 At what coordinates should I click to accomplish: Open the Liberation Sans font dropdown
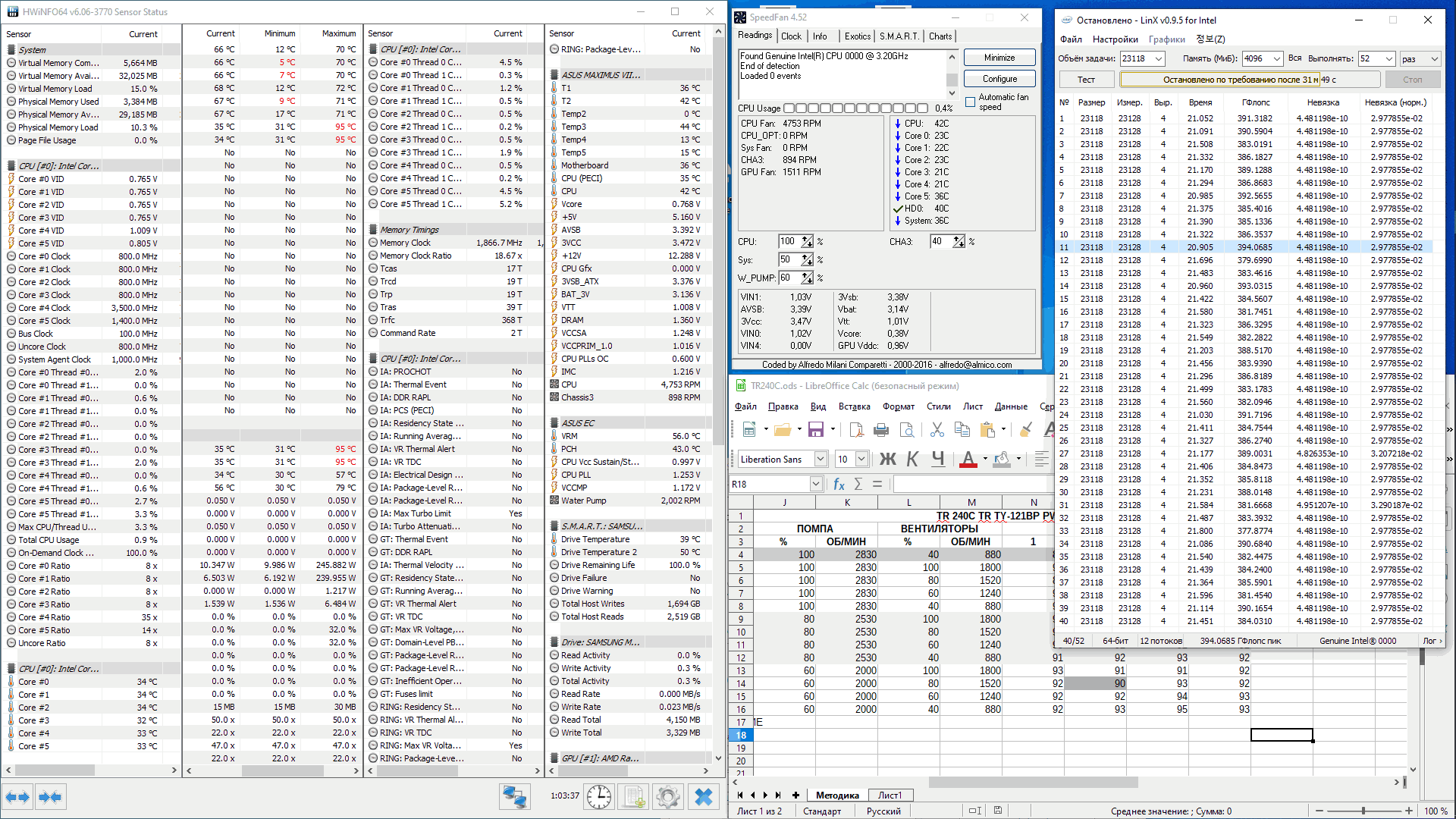click(x=821, y=459)
